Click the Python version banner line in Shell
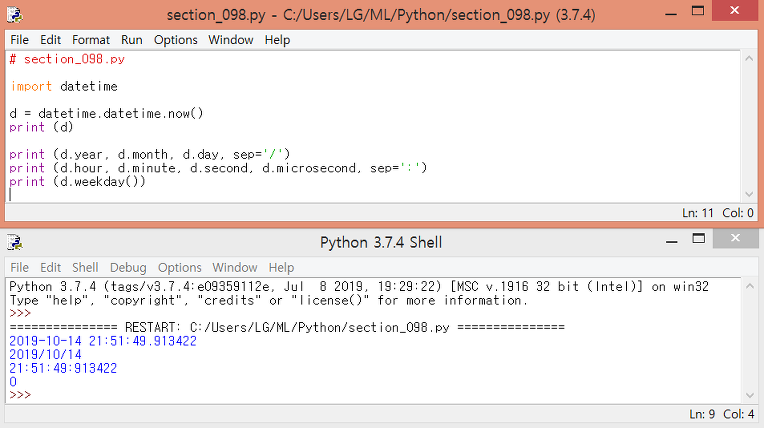This screenshot has width=764, height=428. [x=359, y=287]
